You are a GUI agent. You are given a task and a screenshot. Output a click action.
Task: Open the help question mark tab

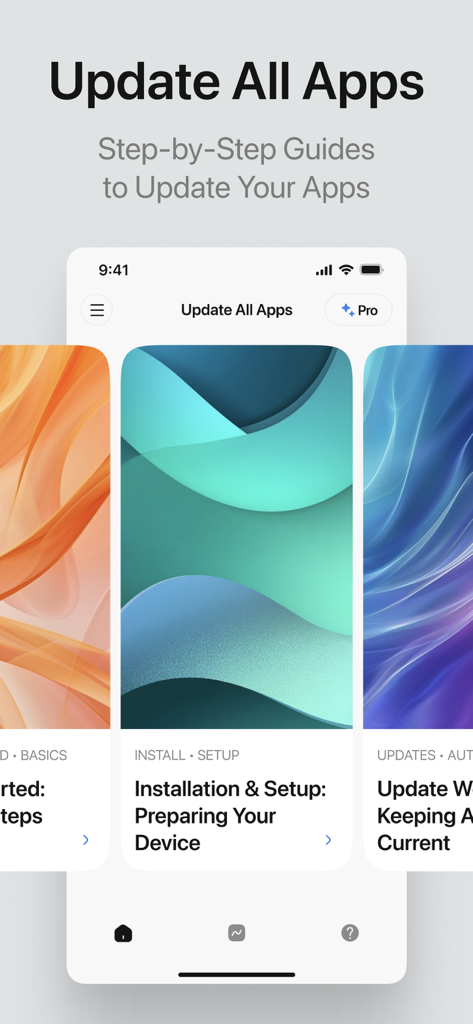(x=350, y=933)
